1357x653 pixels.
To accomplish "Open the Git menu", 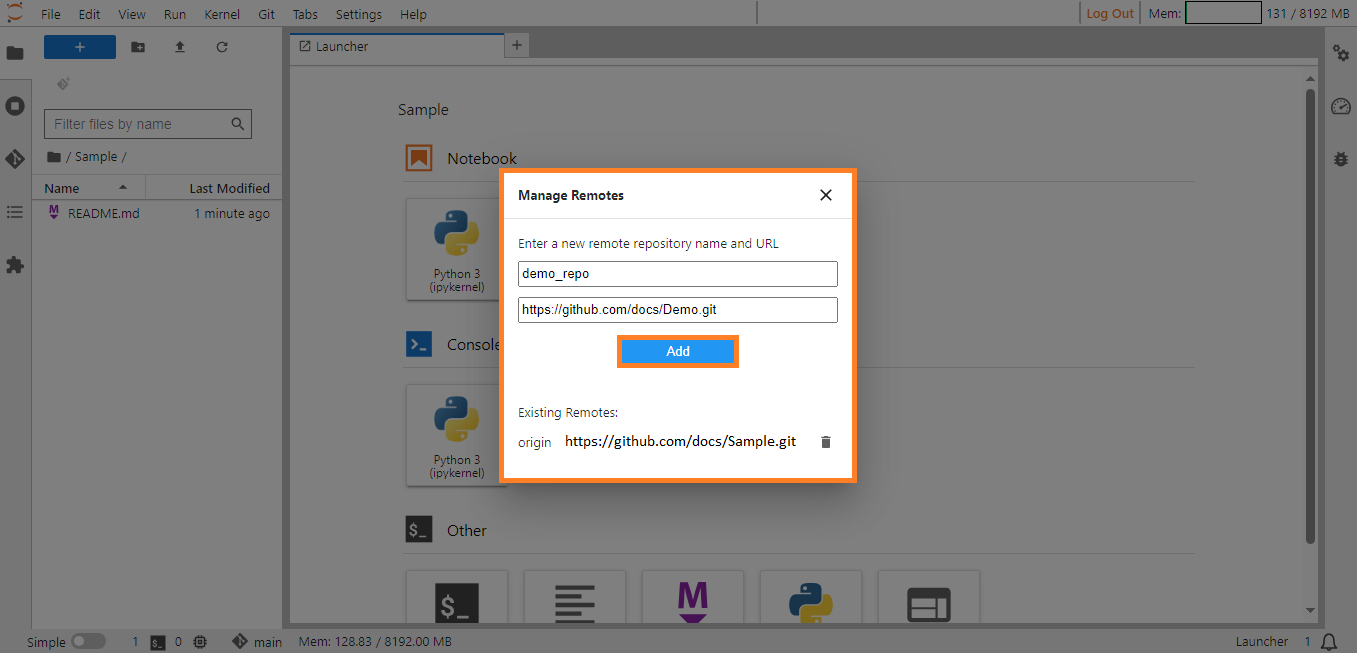I will click(x=267, y=14).
